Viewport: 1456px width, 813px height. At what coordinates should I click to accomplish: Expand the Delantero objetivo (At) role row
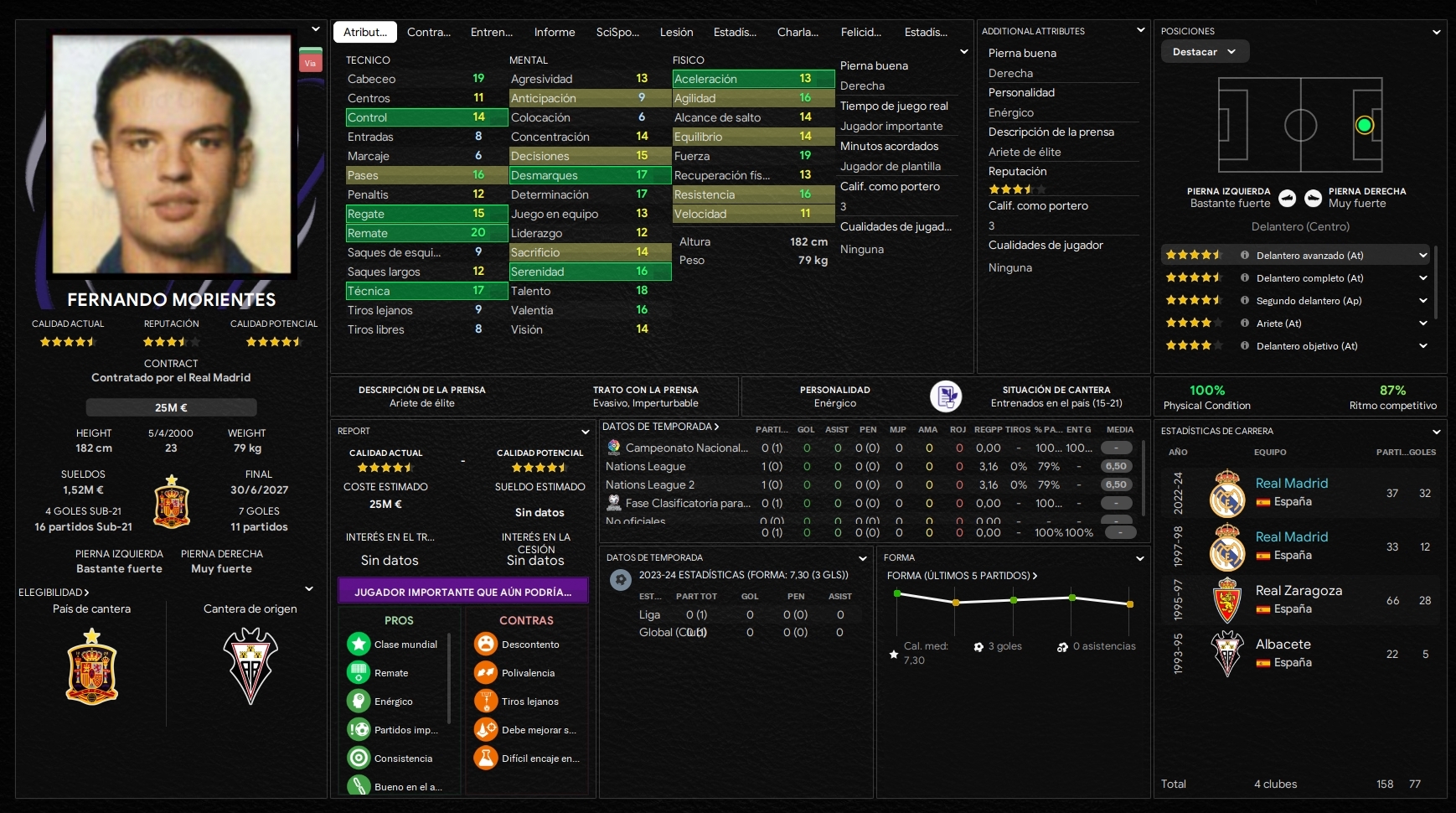tap(1423, 346)
